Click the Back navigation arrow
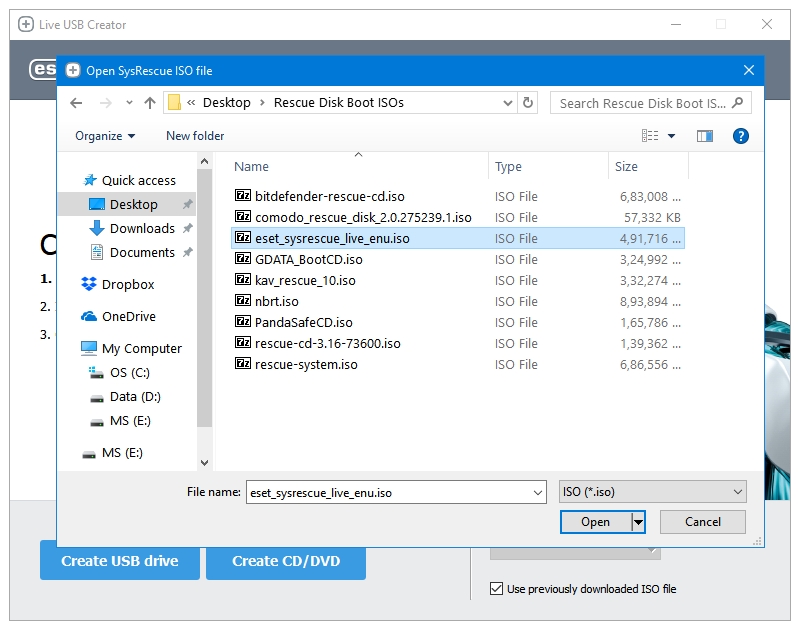This screenshot has width=798, height=634. 76,103
